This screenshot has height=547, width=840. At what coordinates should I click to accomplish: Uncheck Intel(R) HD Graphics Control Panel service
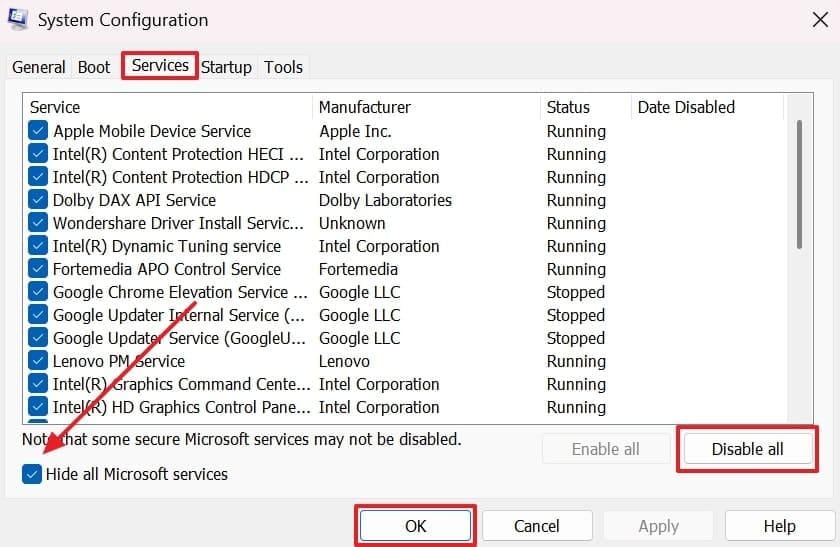[x=38, y=407]
